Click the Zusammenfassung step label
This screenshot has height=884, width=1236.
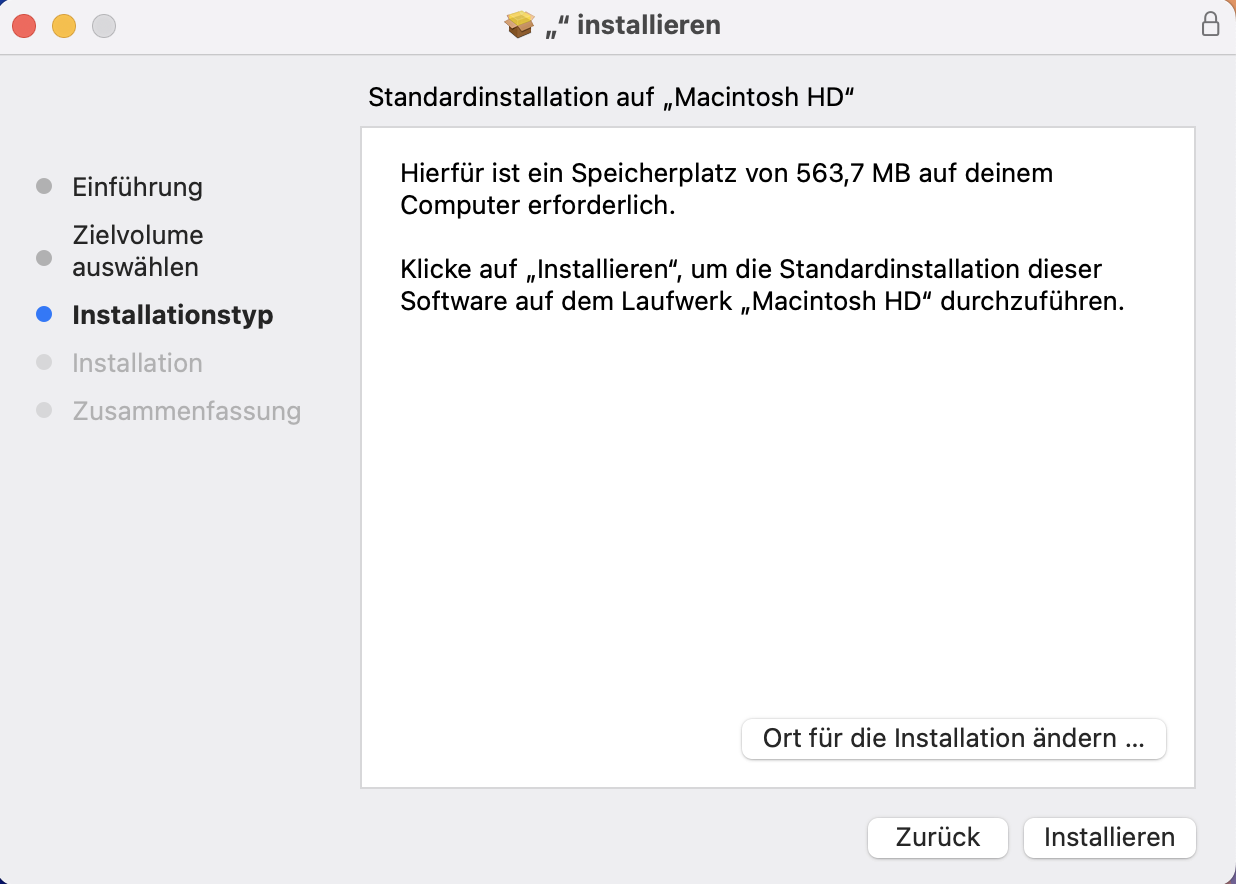click(186, 411)
